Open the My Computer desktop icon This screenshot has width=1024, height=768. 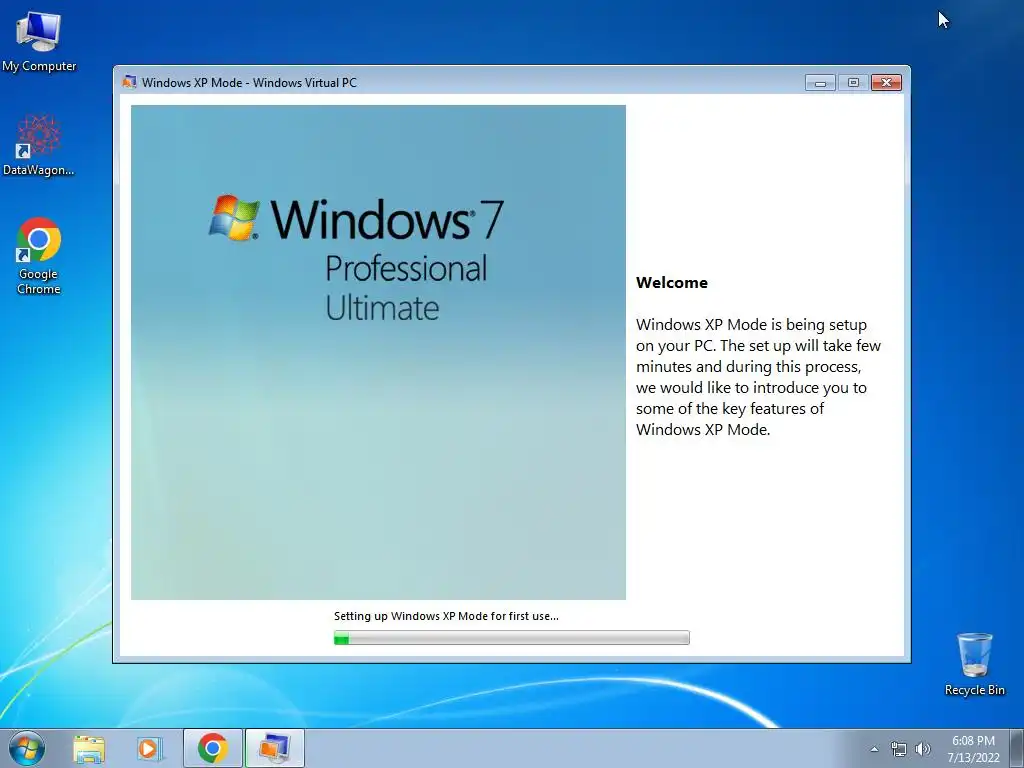click(x=39, y=42)
